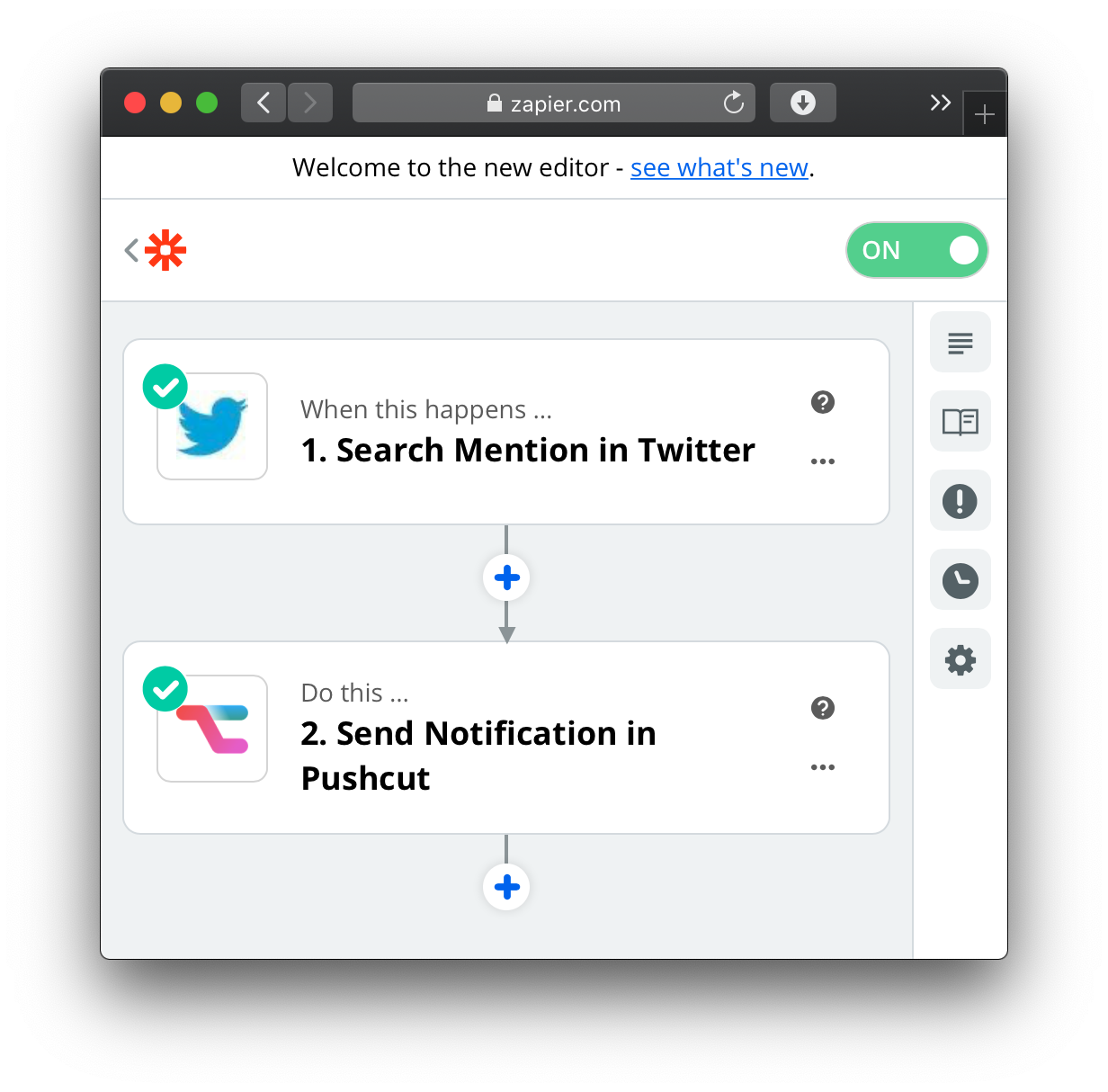The height and width of the screenshot is (1092, 1108).
Task: Open the Zap description notes icon in sidebar
Action: (960, 343)
